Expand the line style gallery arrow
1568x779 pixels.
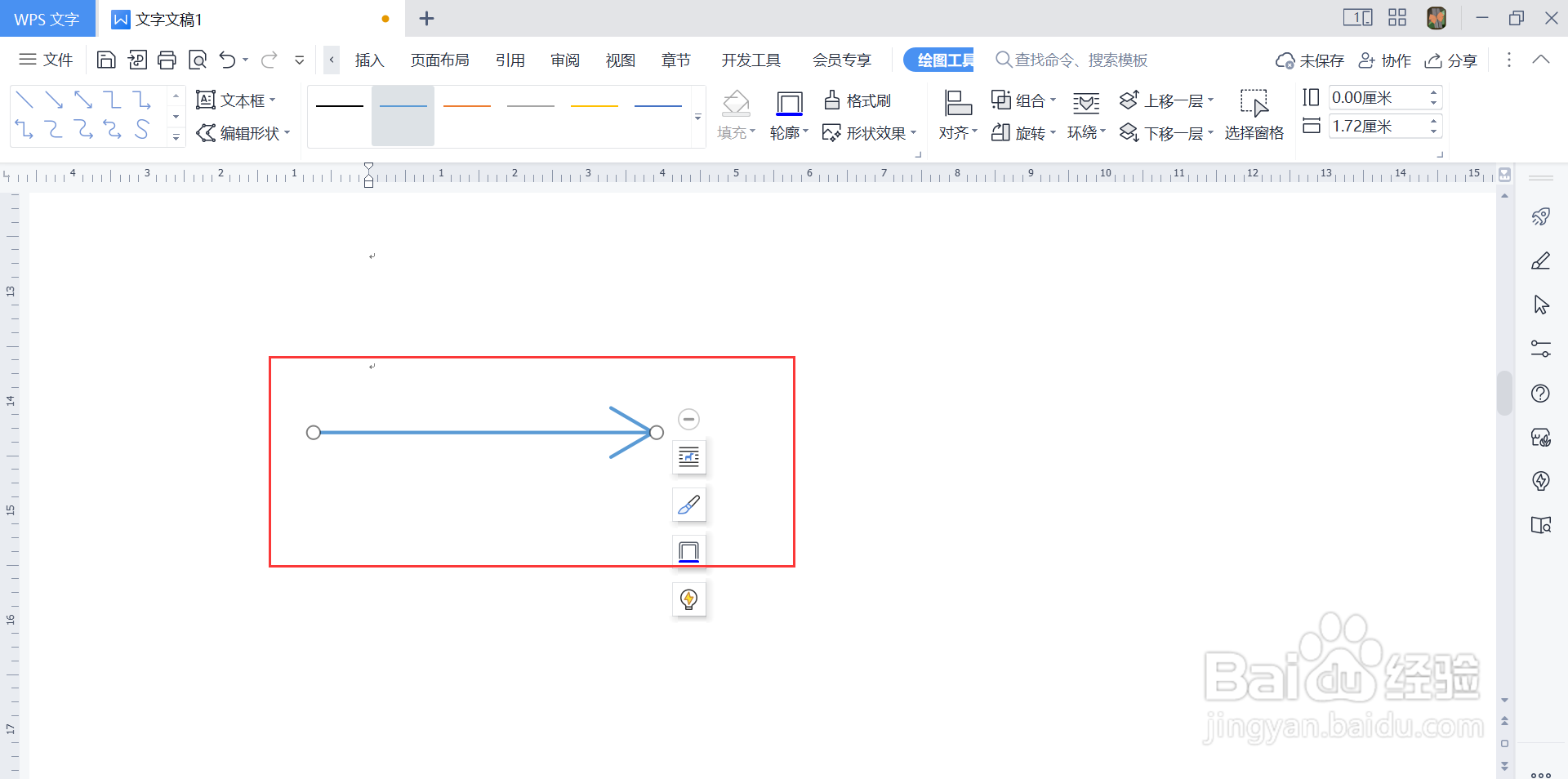click(x=698, y=117)
